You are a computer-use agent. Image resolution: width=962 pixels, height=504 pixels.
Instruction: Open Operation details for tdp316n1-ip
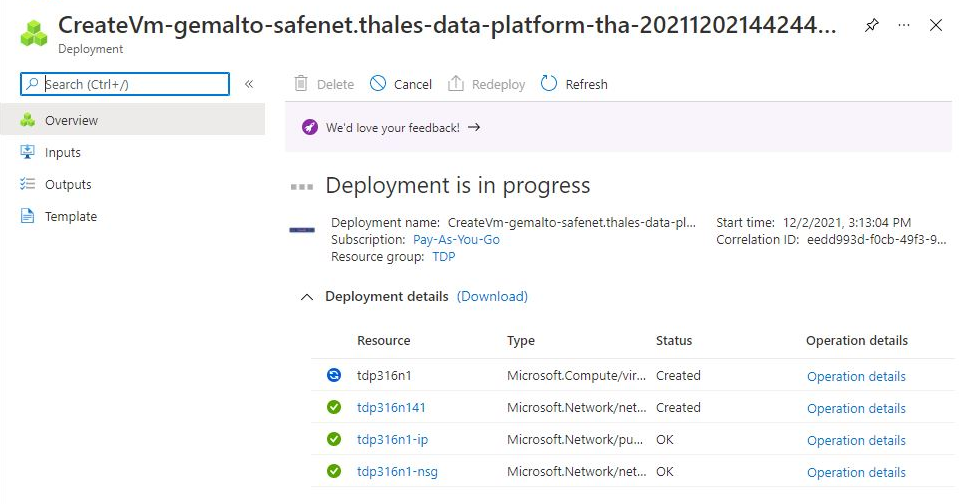(x=856, y=440)
